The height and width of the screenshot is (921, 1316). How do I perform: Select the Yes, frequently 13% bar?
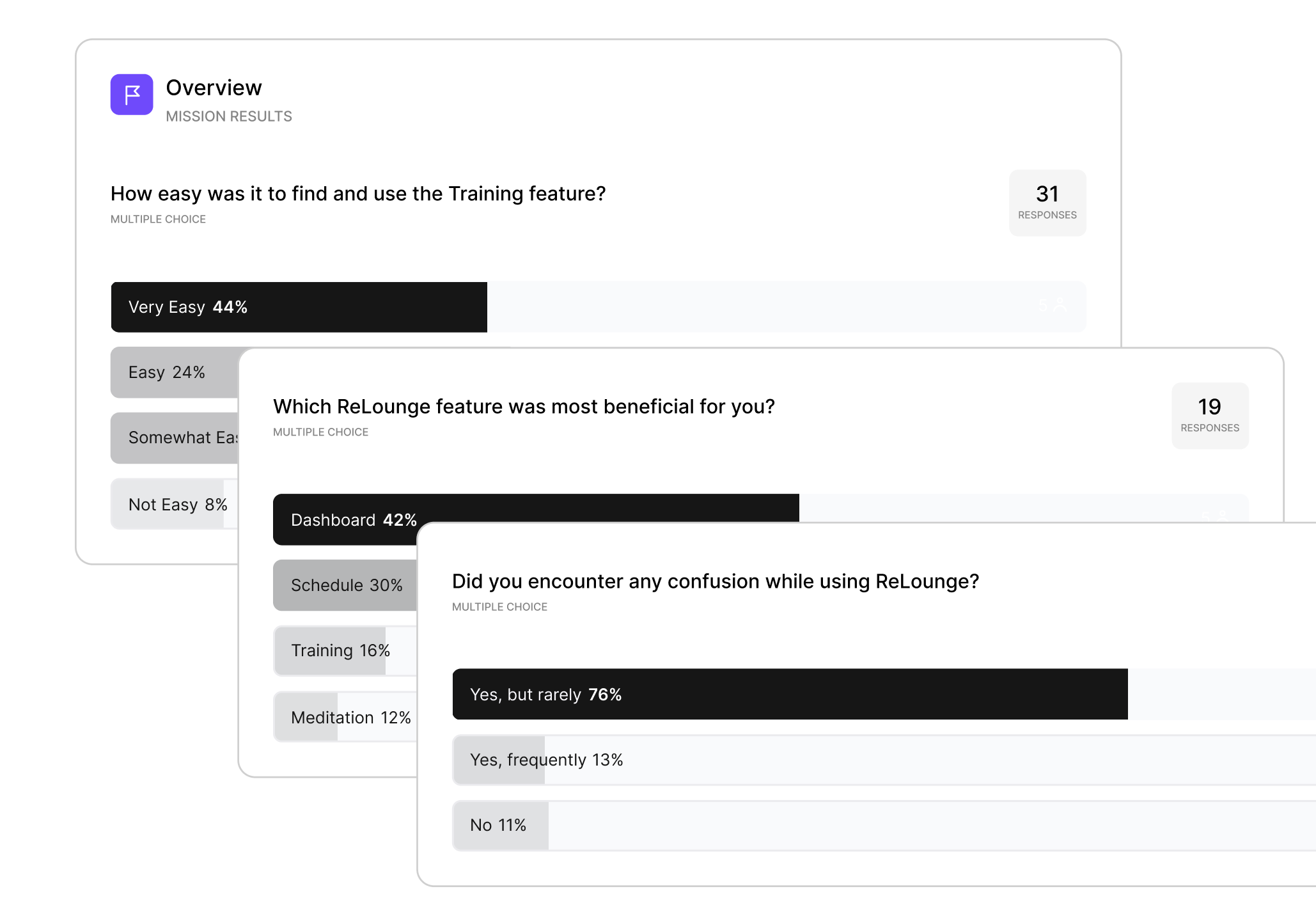(884, 760)
